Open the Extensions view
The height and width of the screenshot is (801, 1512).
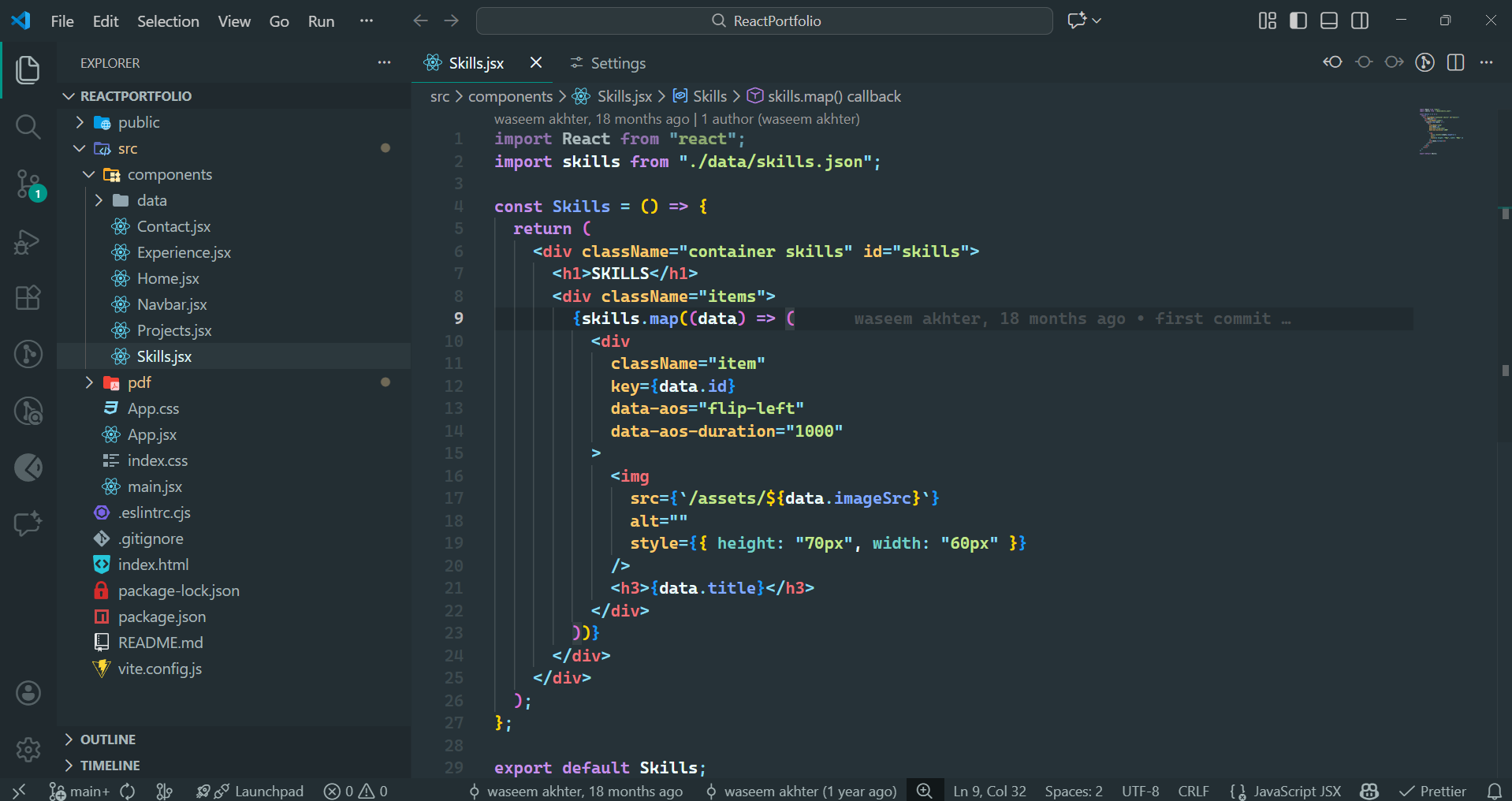point(28,297)
